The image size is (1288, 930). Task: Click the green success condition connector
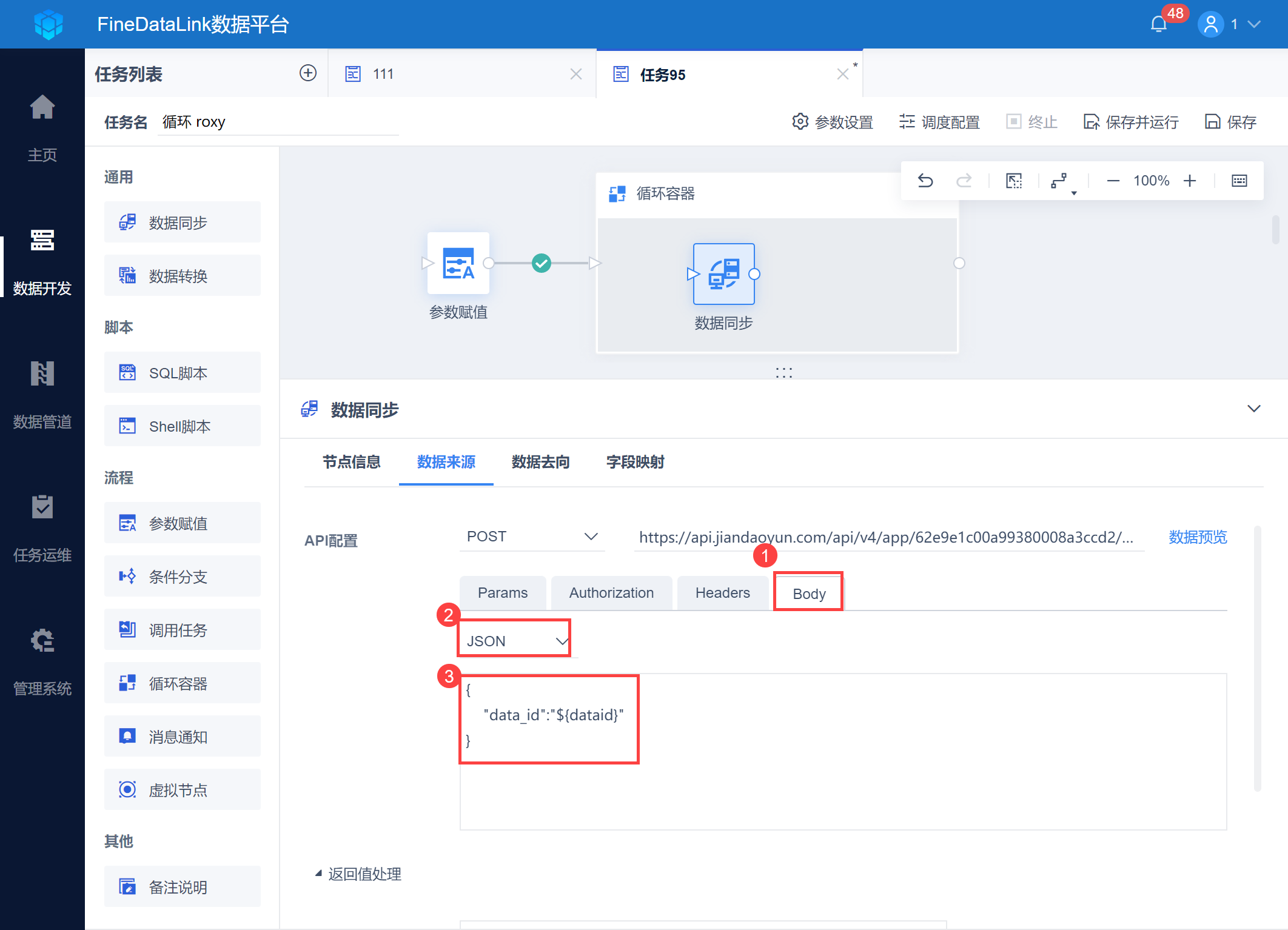(542, 263)
